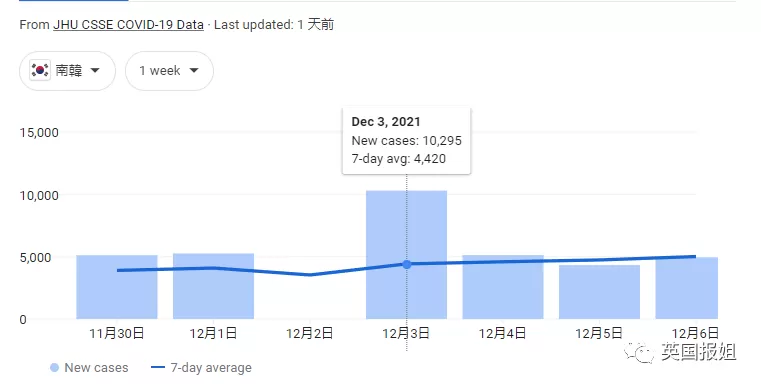761x385 pixels.
Task: Click the highlighted 7-day average point
Action: click(x=407, y=264)
